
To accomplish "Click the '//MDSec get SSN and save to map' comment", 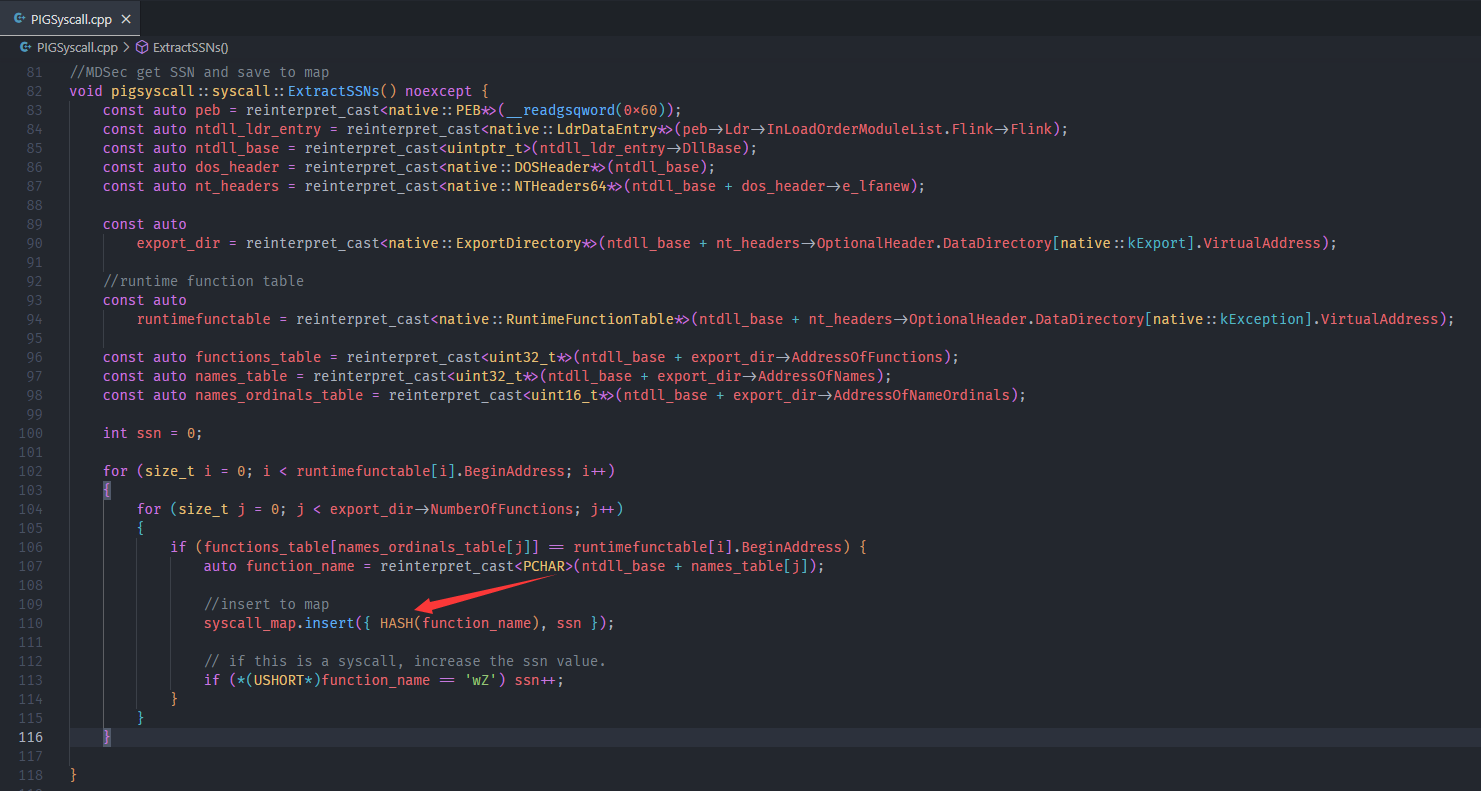I will [x=199, y=72].
